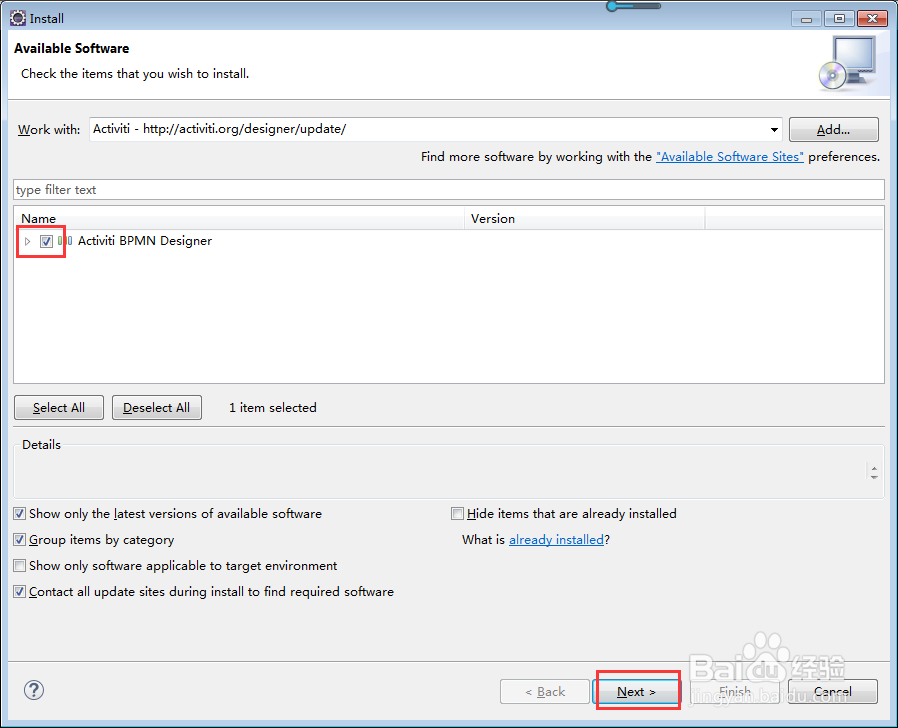Image resolution: width=898 pixels, height=728 pixels.
Task: Click 'Check the items that you wish to install.' text
Action: pyautogui.click(x=135, y=74)
